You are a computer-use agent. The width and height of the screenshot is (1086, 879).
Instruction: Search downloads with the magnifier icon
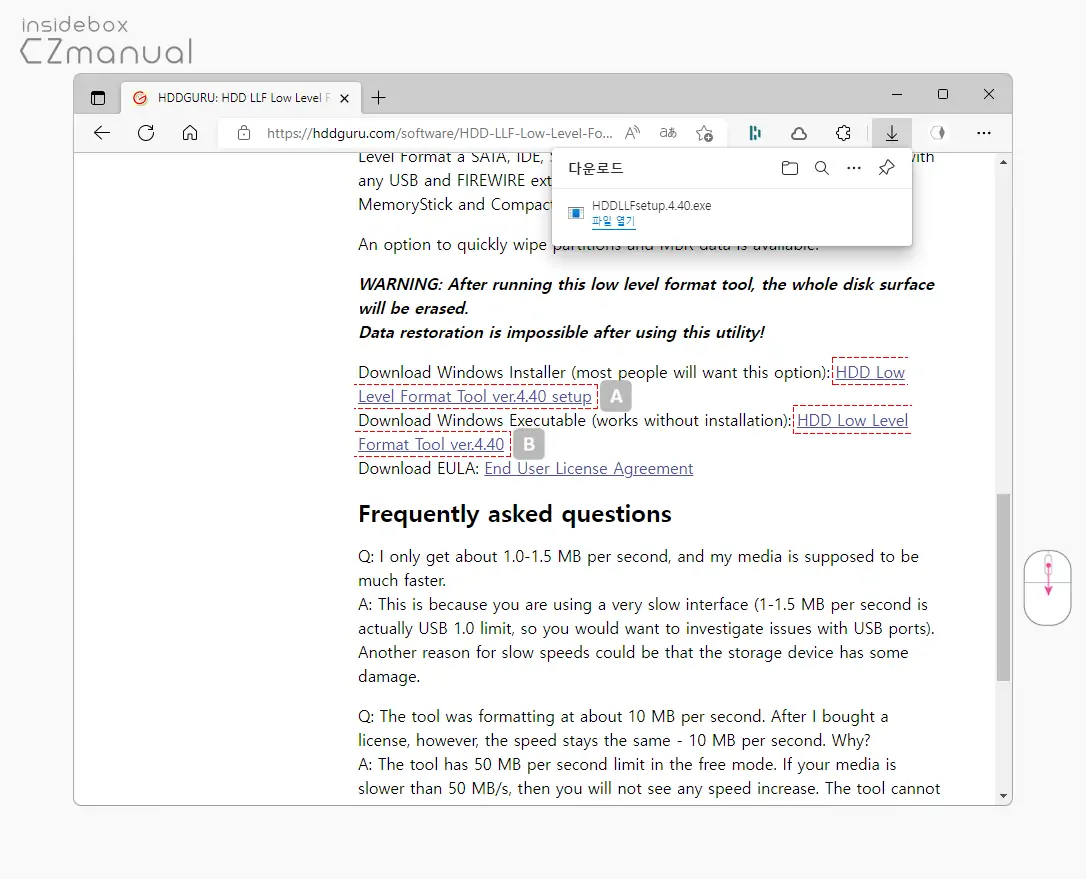click(x=821, y=168)
